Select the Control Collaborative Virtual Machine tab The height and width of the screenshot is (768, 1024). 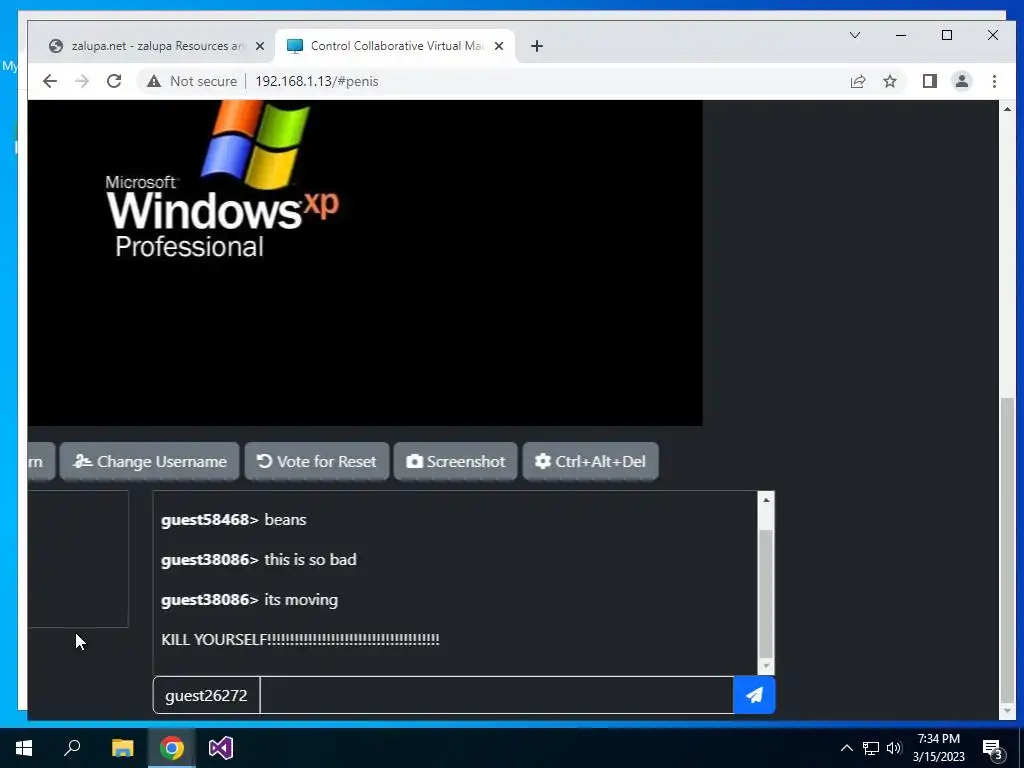tap(396, 46)
